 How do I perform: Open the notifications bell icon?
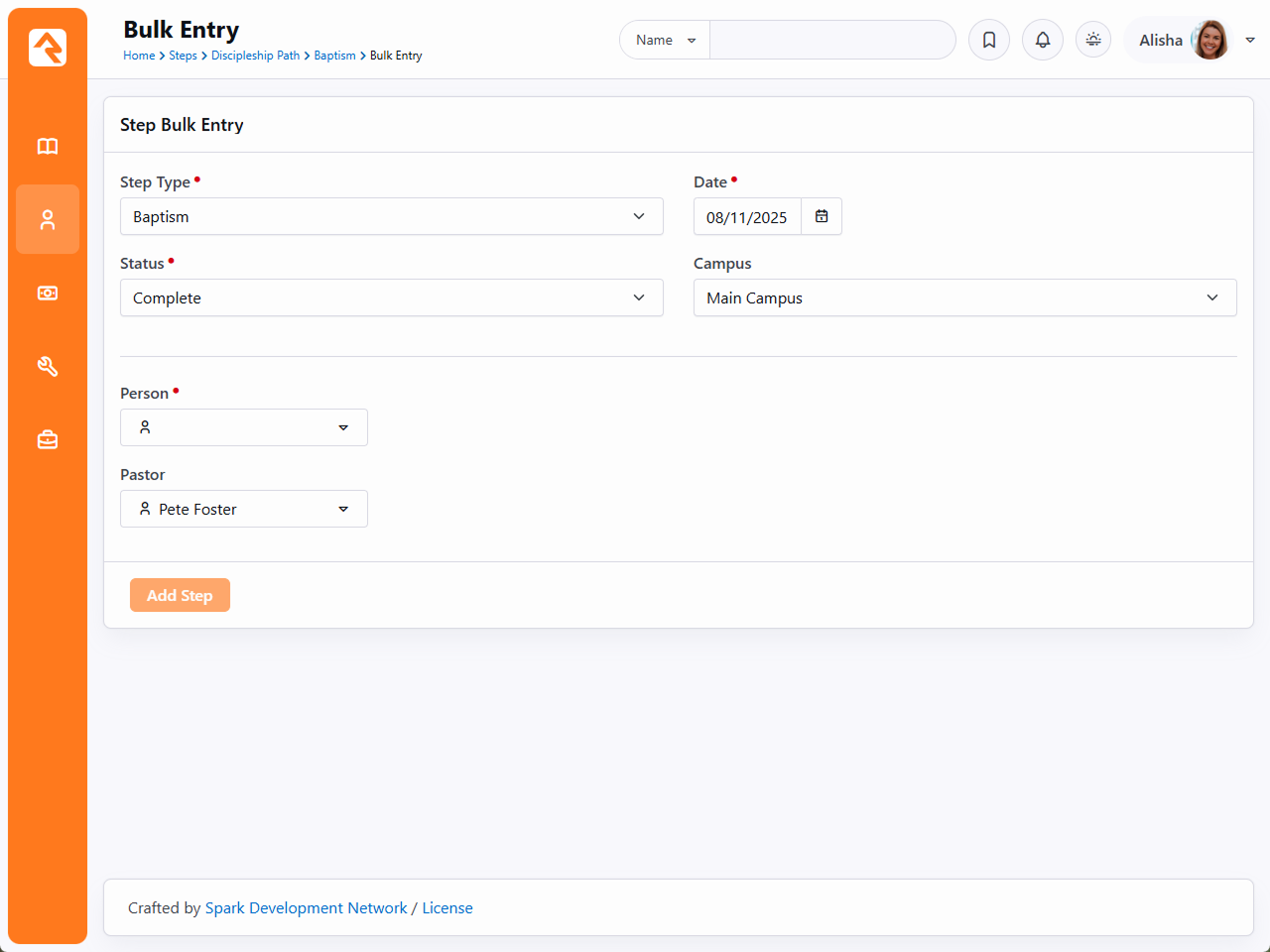tap(1043, 40)
